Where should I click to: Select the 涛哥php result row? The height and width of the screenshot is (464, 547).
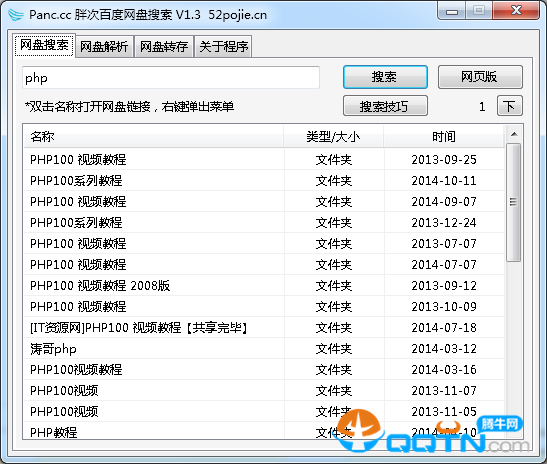click(264, 349)
